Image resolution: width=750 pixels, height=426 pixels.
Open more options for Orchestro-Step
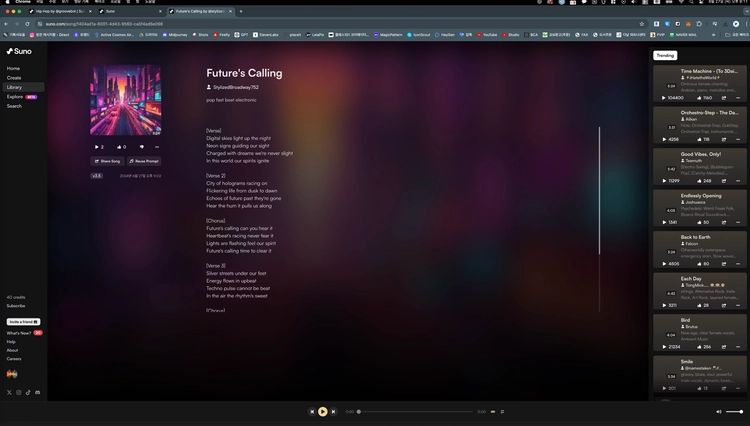[738, 140]
